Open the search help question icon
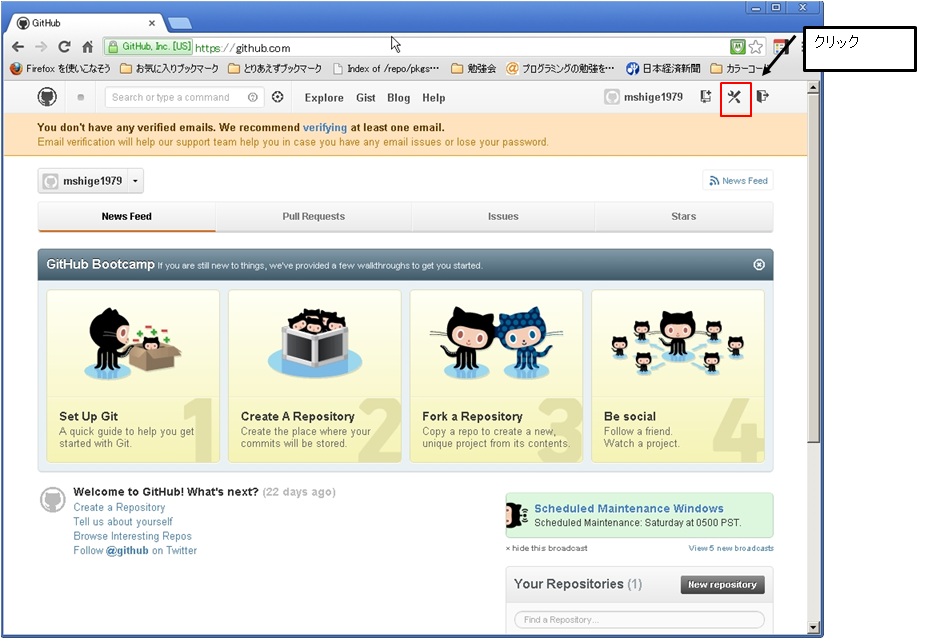 point(252,97)
